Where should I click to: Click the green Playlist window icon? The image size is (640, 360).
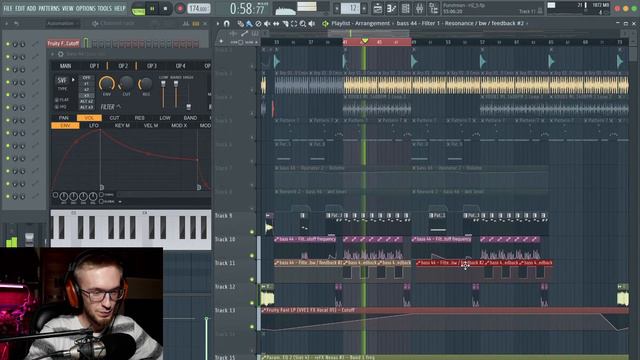[325, 24]
